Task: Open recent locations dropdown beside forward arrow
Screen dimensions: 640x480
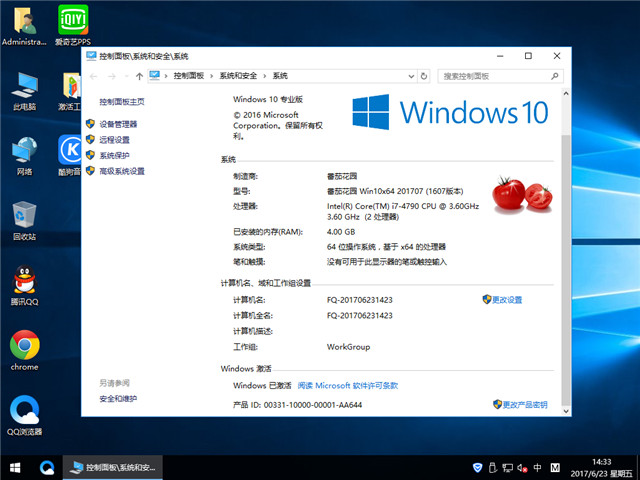Action: click(126, 76)
